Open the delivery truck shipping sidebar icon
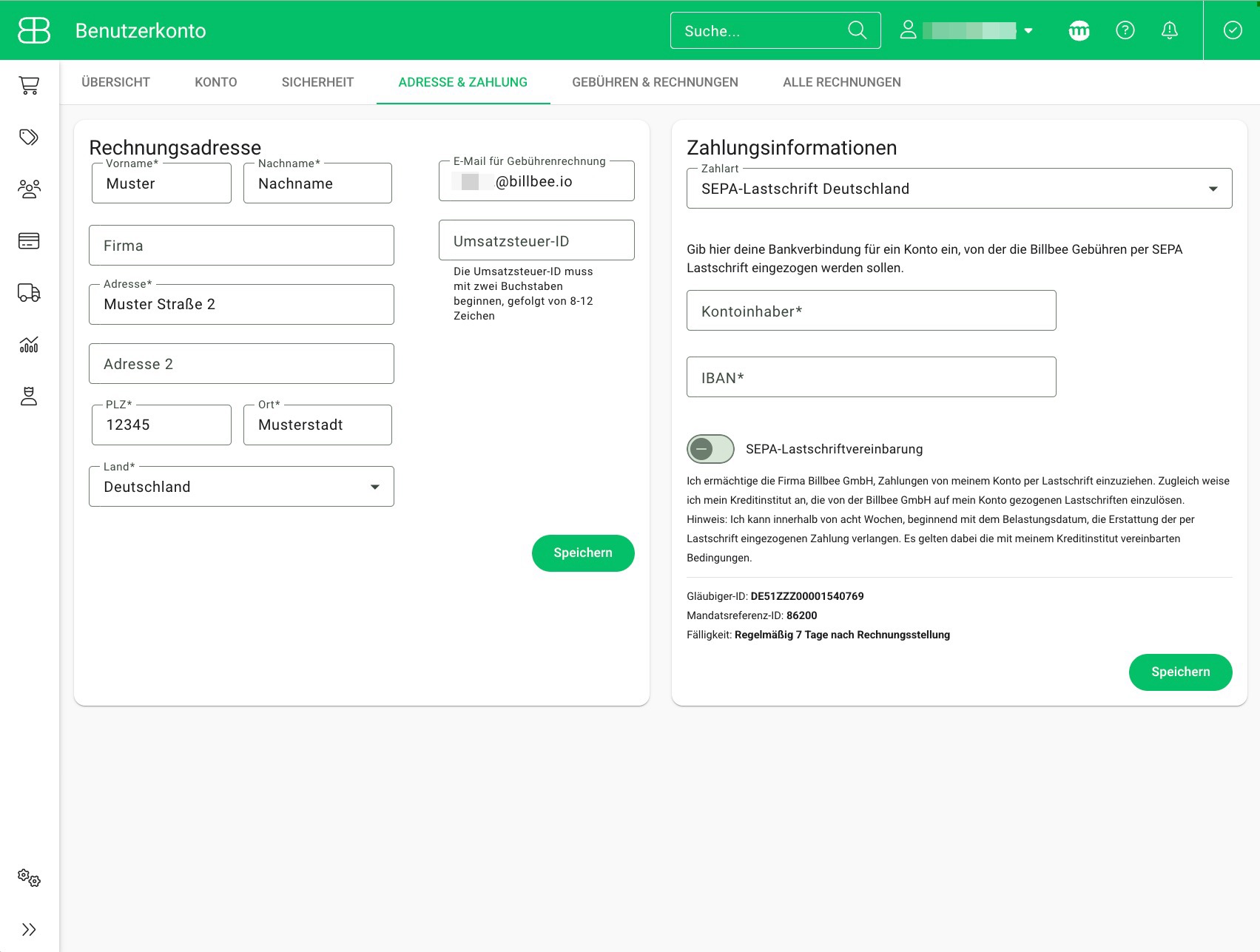Viewport: 1260px width, 952px height. [29, 293]
